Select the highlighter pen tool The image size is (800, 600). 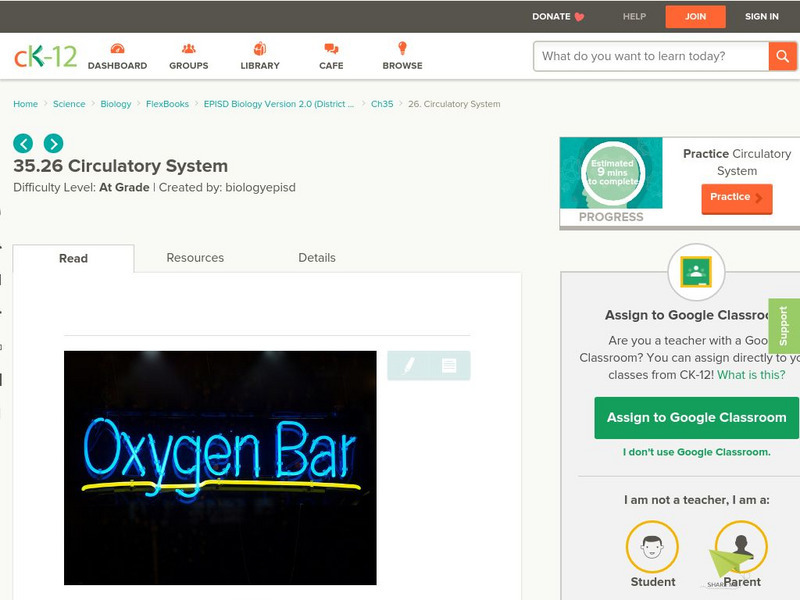pyautogui.click(x=409, y=366)
